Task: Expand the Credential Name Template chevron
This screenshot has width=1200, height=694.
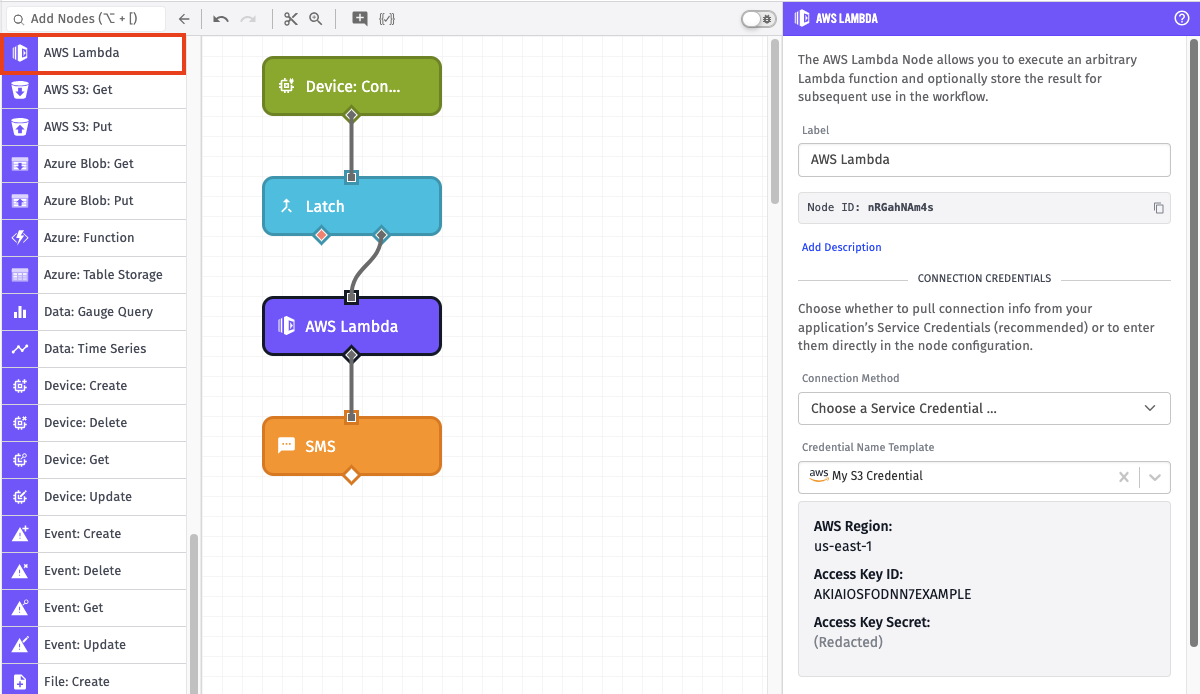Action: pyautogui.click(x=1155, y=477)
